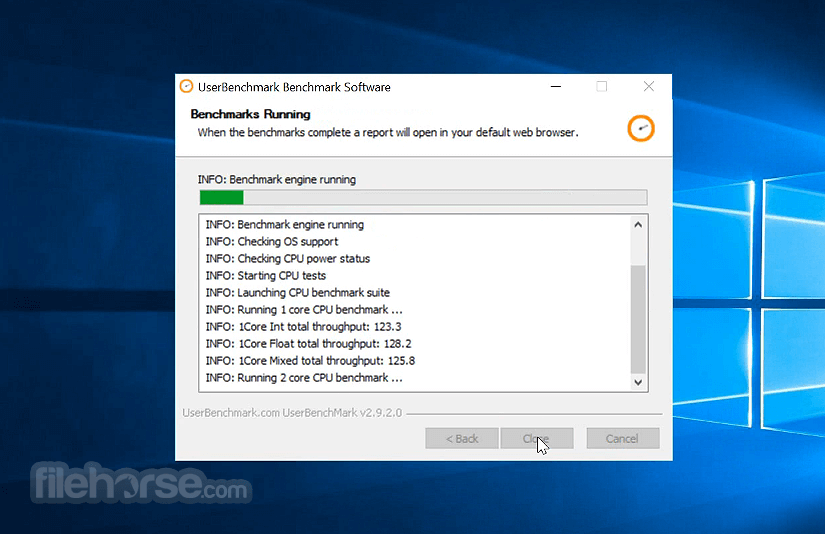Select log line 'Running 2 core CPU benchmark'
The image size is (825, 534).
coord(304,378)
